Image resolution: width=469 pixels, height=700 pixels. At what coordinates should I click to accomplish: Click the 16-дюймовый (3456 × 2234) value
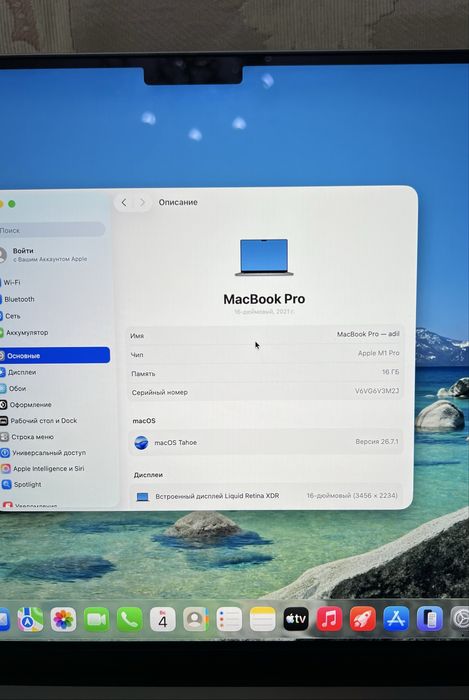pyautogui.click(x=352, y=496)
